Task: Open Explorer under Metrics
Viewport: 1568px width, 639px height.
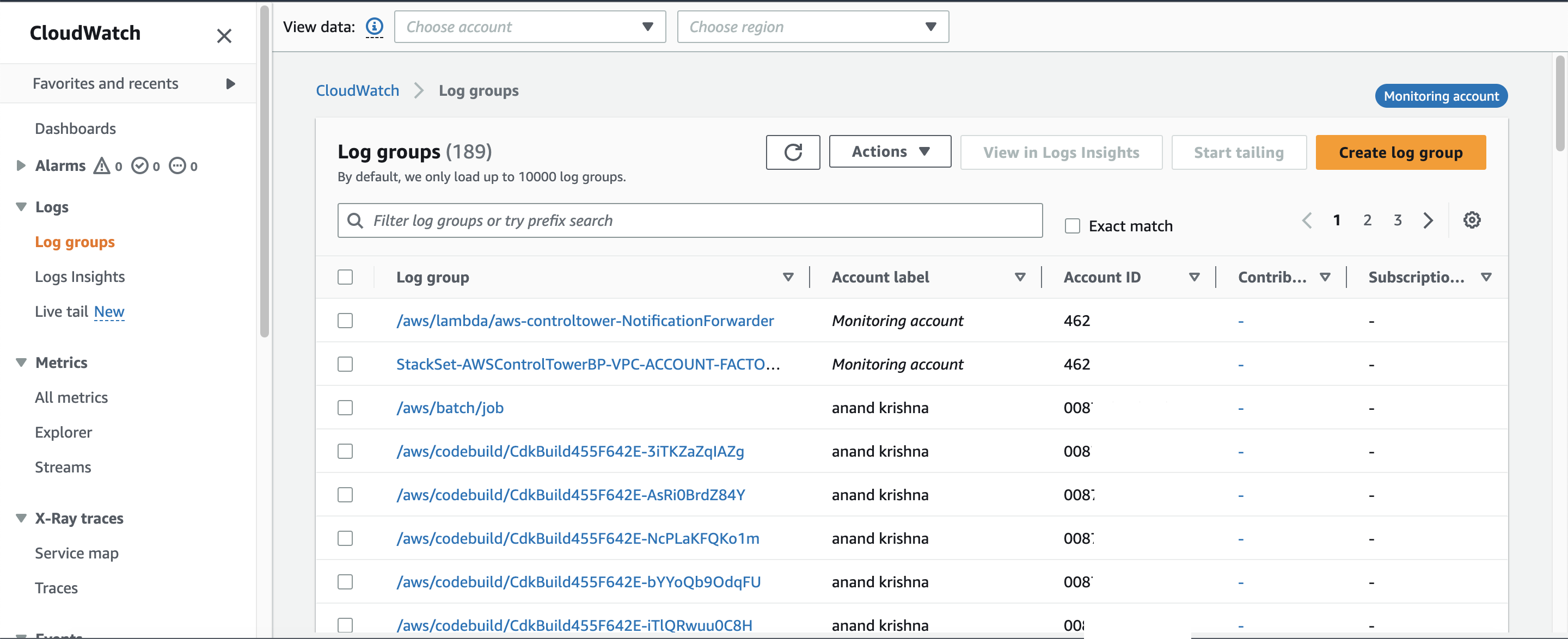Action: (x=63, y=432)
